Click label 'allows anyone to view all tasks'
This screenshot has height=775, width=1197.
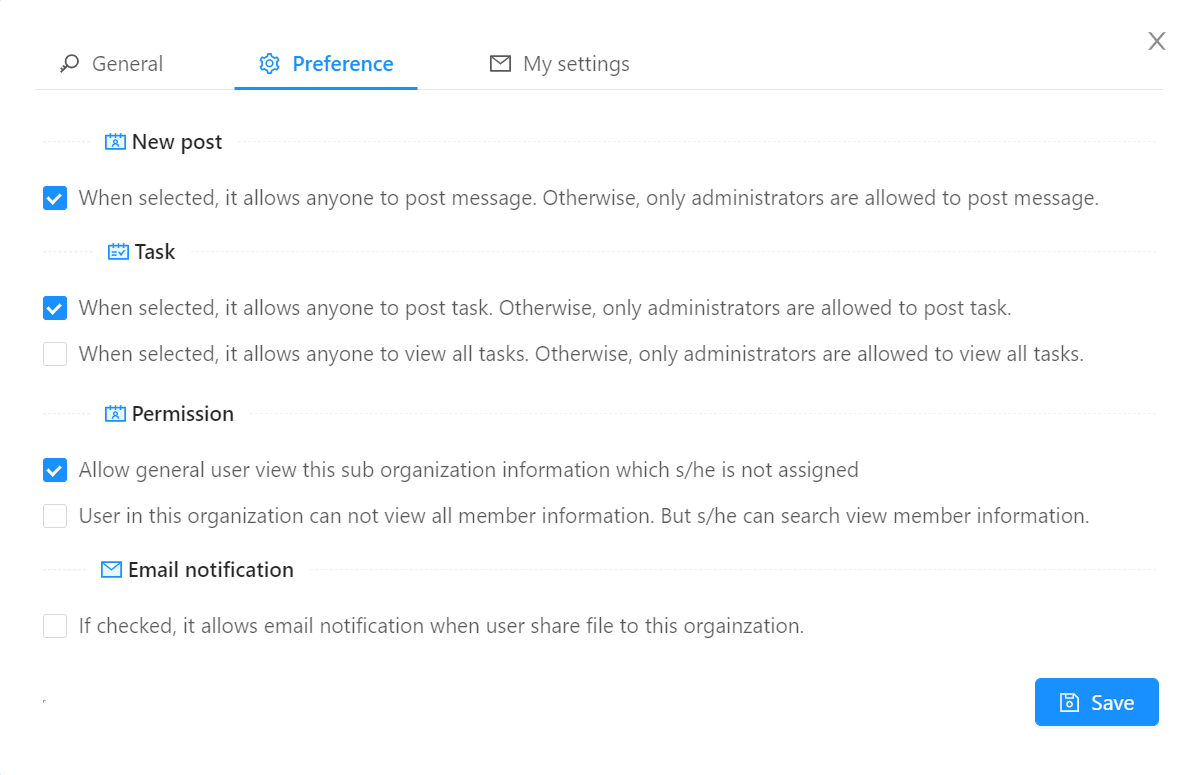pyautogui.click(x=581, y=354)
